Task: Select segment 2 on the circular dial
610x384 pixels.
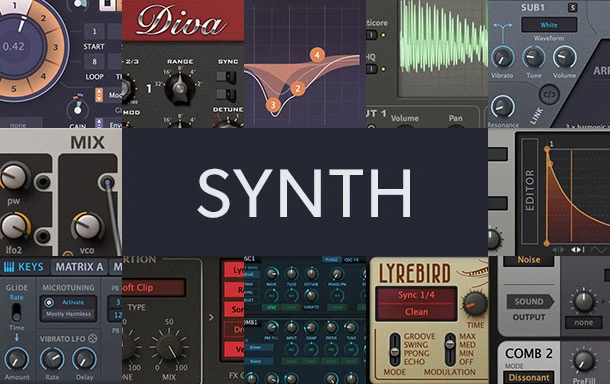Action: click(44, 18)
